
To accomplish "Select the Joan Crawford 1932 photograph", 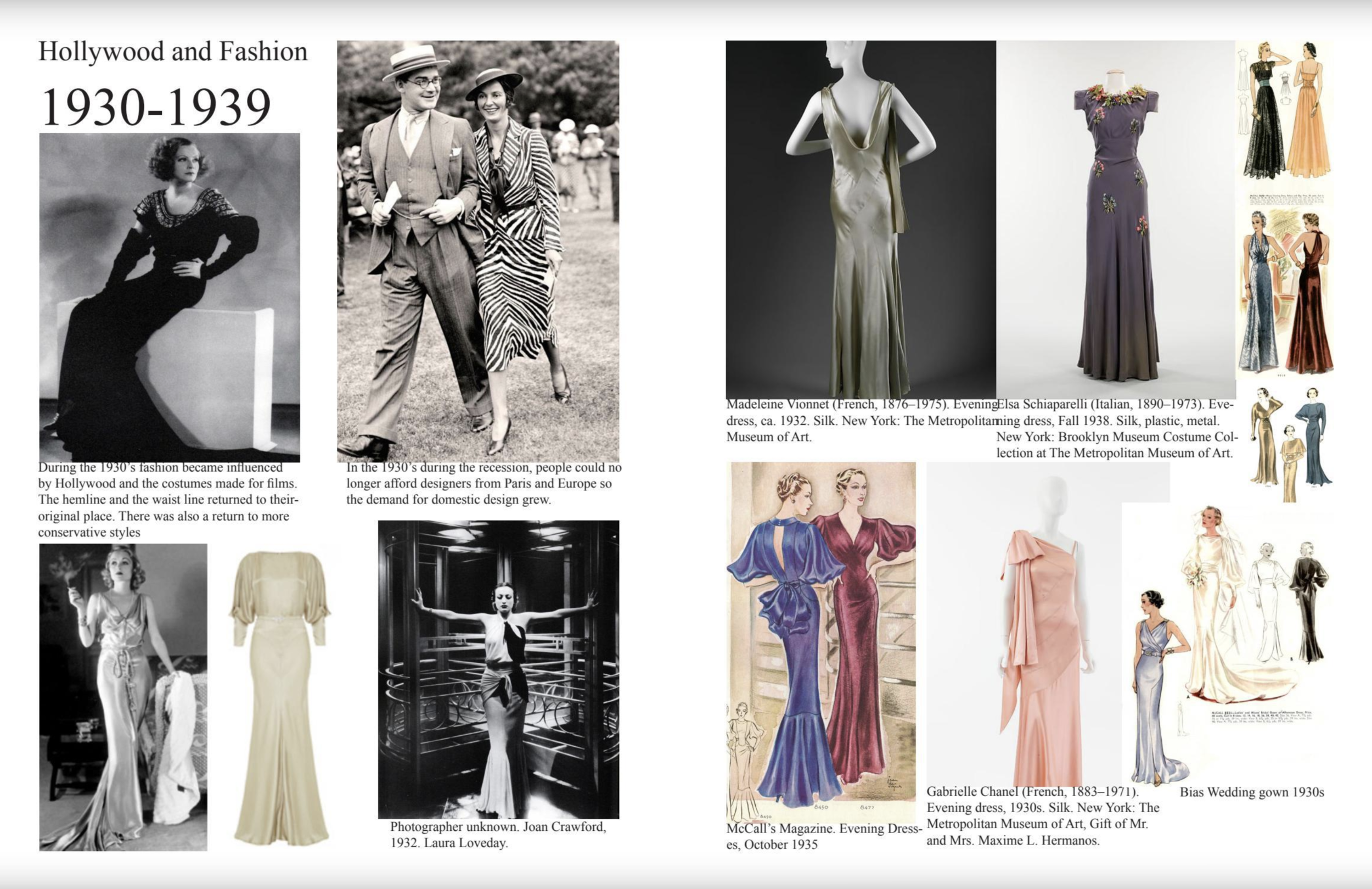I will point(498,669).
